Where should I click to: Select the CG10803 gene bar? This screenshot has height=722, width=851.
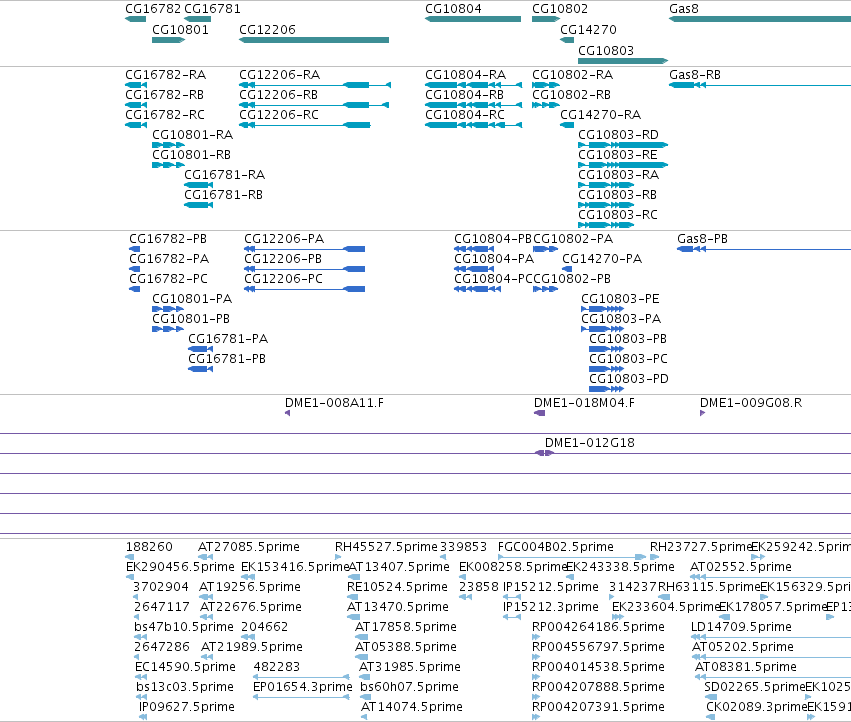623,61
